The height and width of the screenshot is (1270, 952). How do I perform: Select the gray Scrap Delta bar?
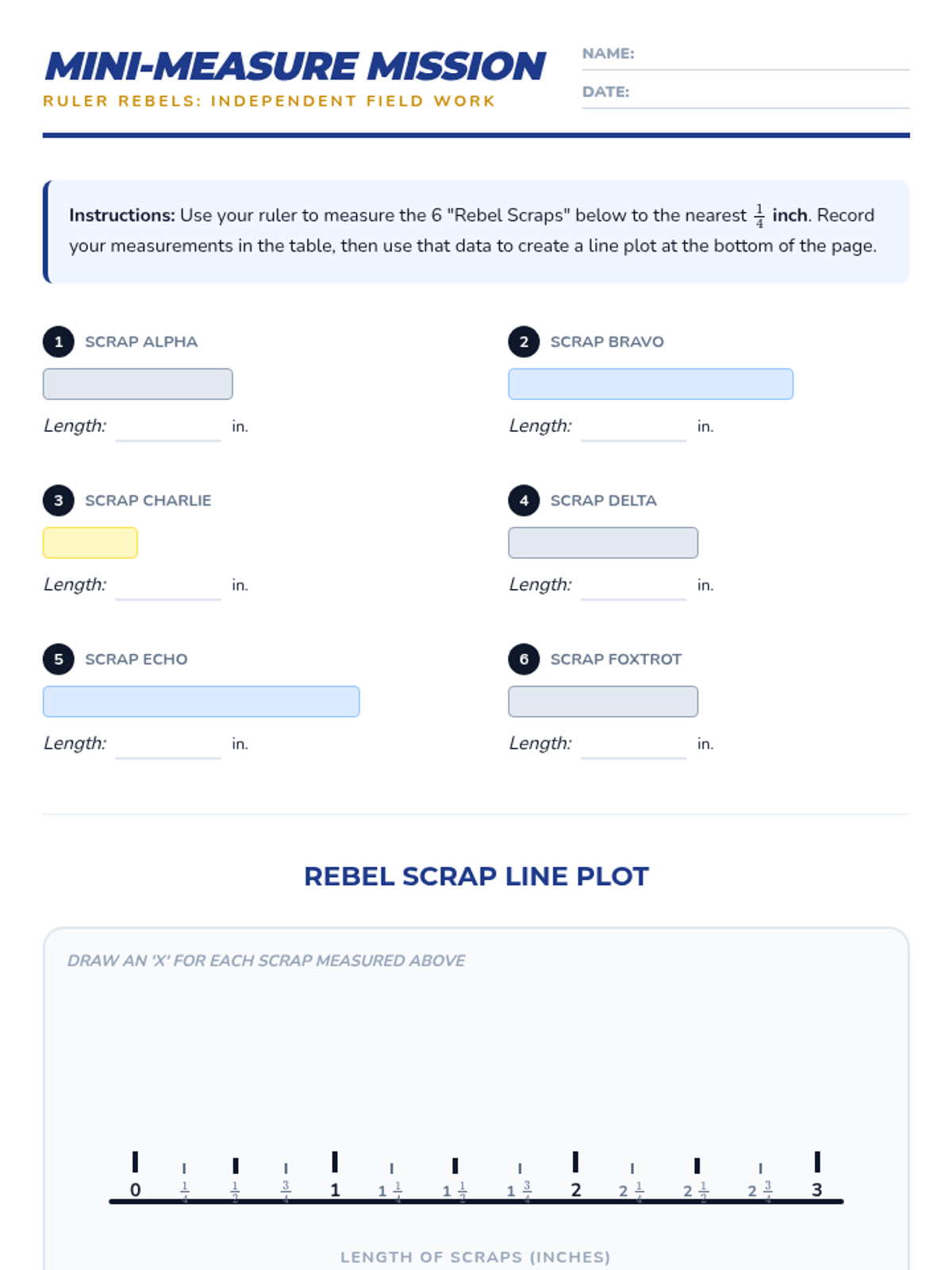[x=603, y=543]
